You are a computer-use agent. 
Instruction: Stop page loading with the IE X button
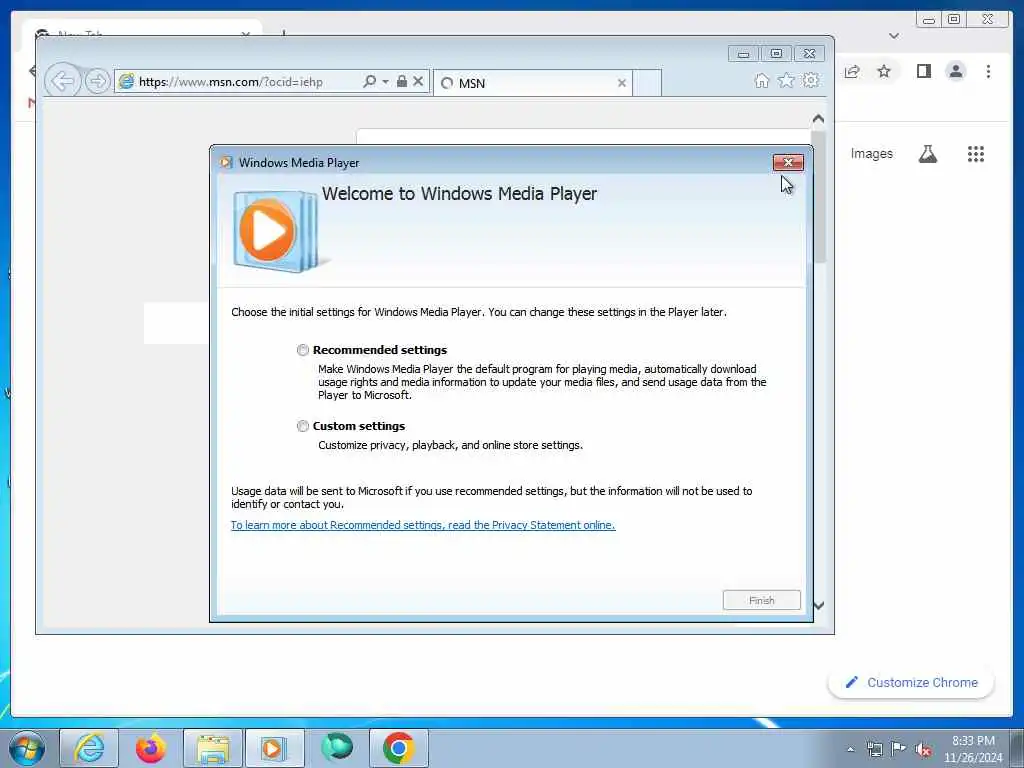[419, 82]
